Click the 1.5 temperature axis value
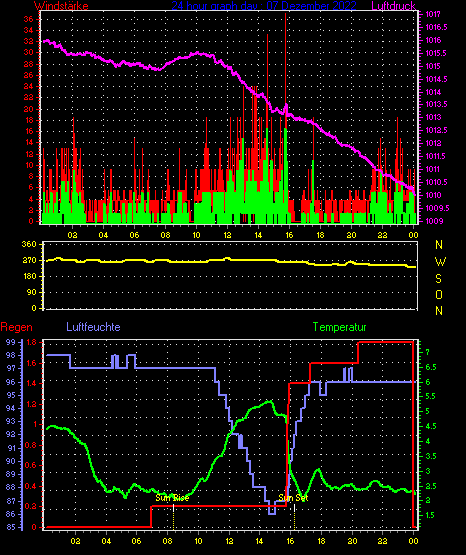 pyautogui.click(x=430, y=515)
